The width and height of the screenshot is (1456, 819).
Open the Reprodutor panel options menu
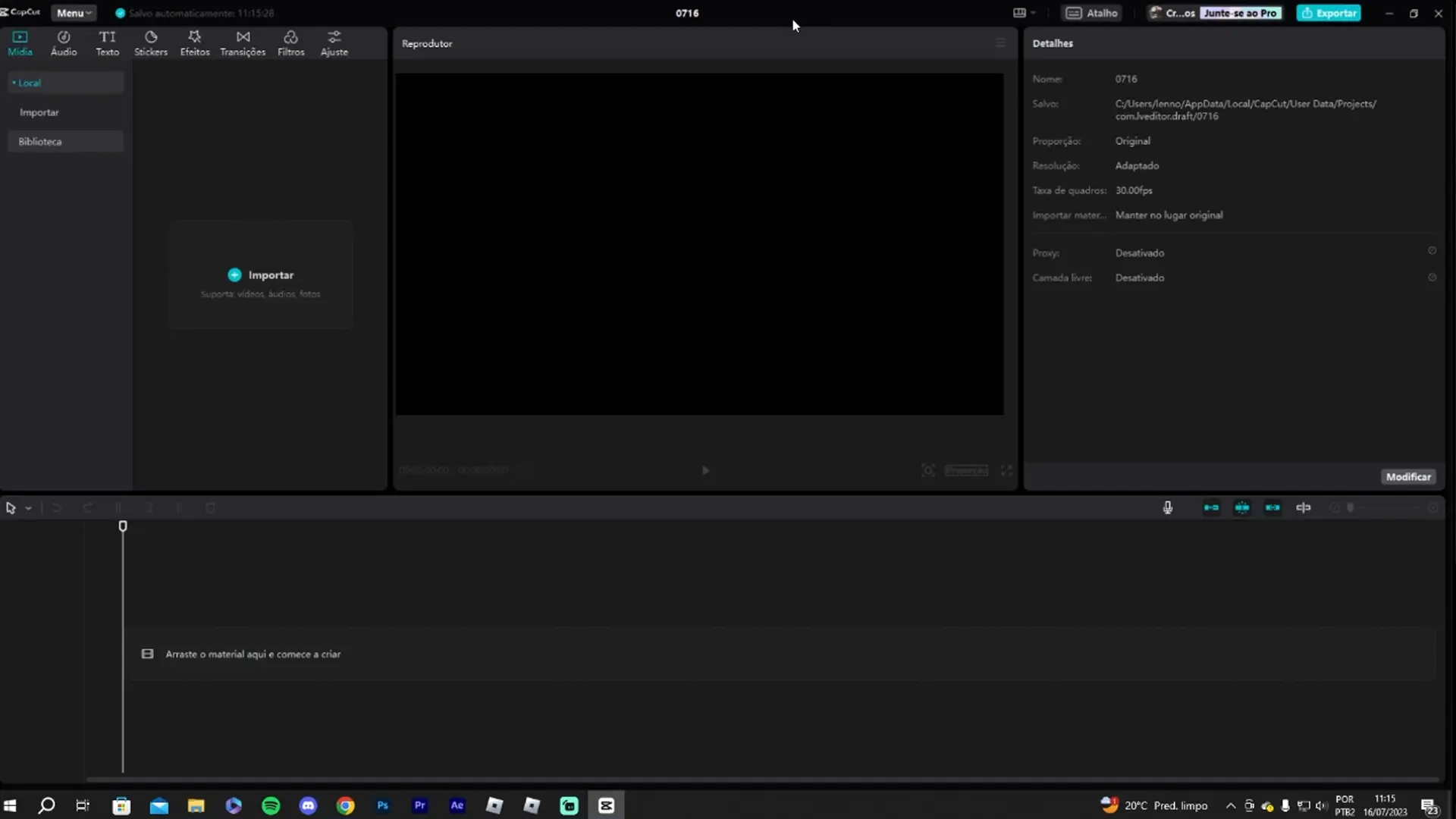click(x=1000, y=42)
